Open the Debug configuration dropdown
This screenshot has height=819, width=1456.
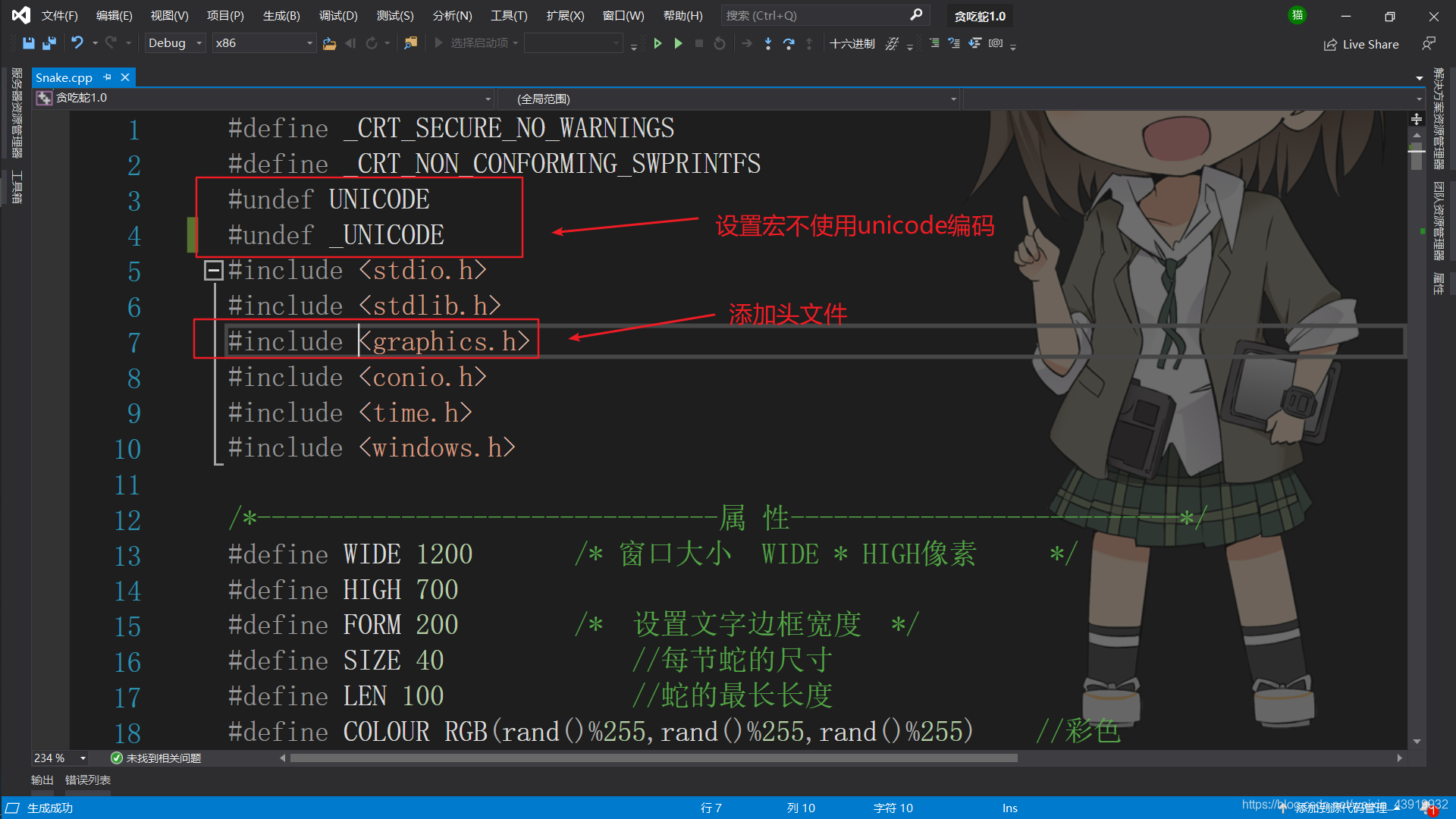[x=175, y=43]
